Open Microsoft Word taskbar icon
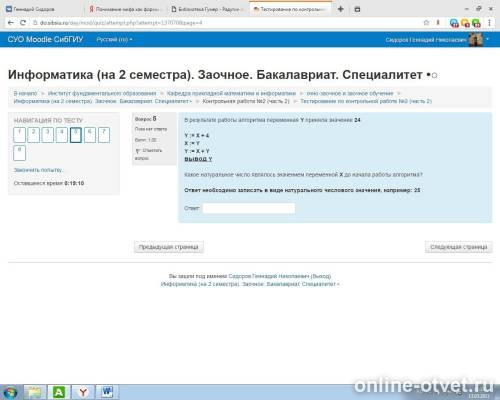500x400 pixels. coord(107,392)
